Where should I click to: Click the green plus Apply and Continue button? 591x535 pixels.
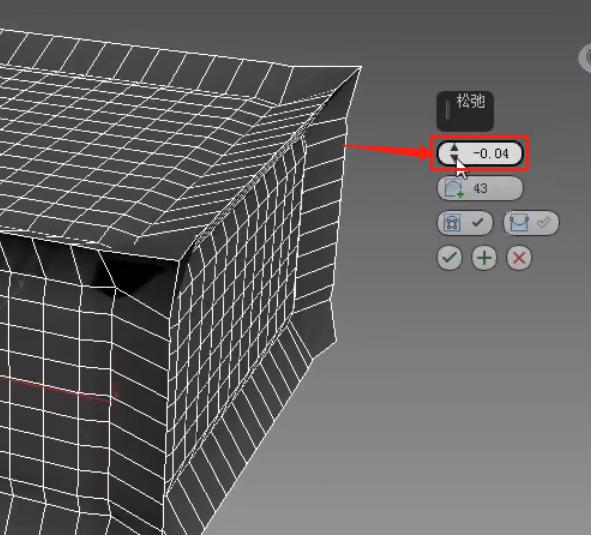484,258
